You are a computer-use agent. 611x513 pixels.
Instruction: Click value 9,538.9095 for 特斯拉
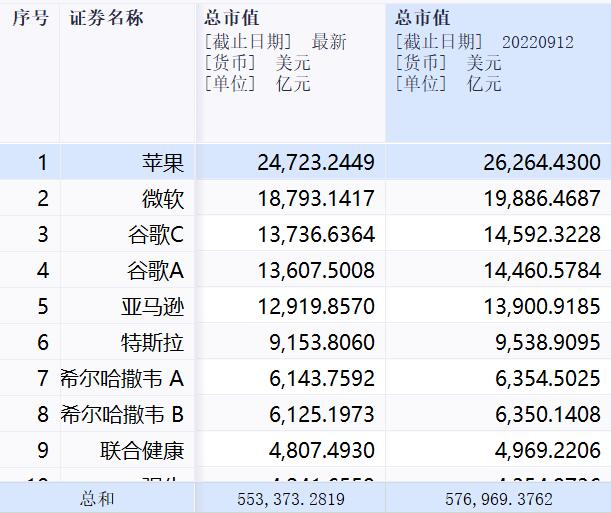pos(548,342)
